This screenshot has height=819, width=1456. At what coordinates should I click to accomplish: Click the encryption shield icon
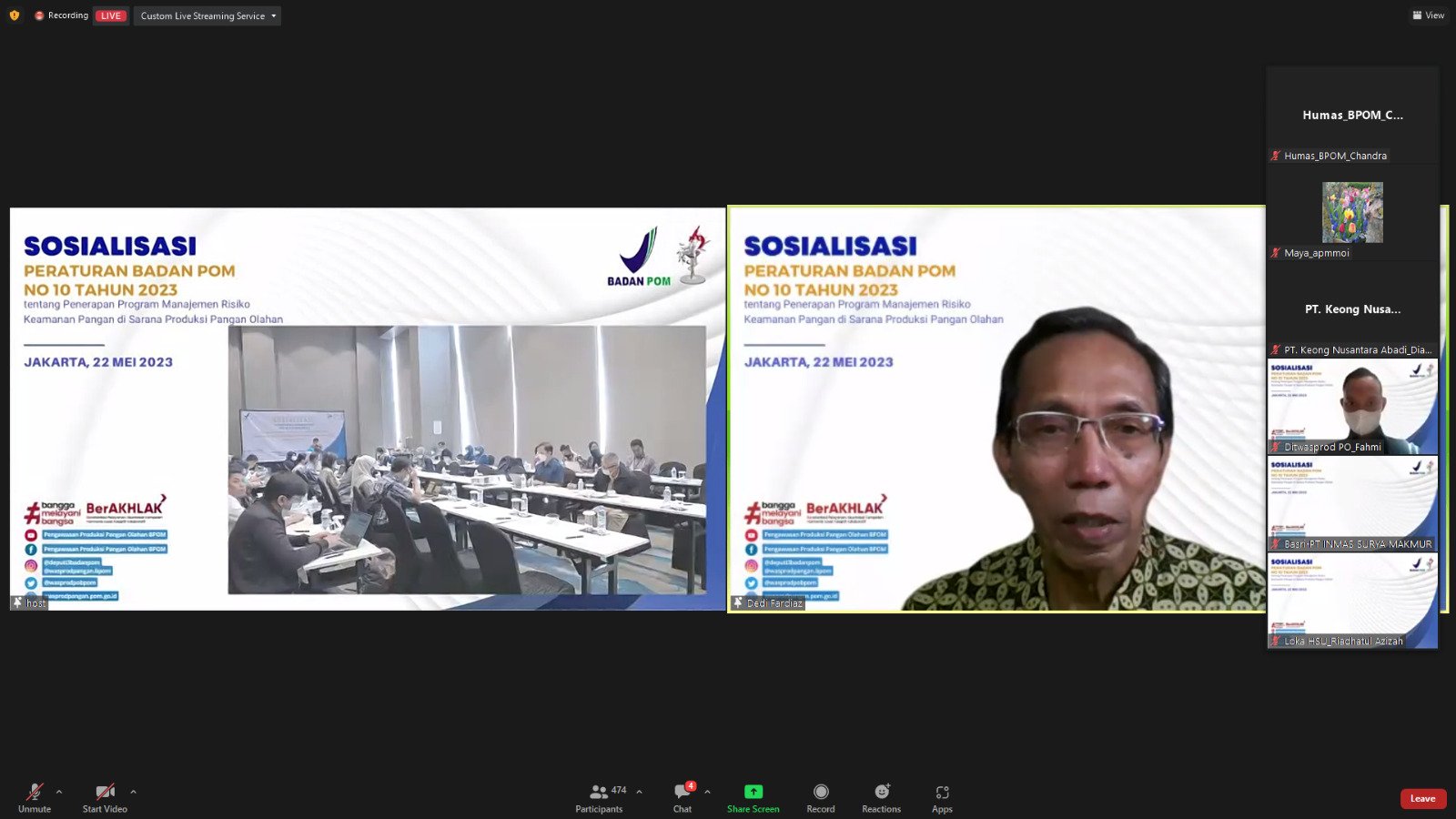[15, 15]
